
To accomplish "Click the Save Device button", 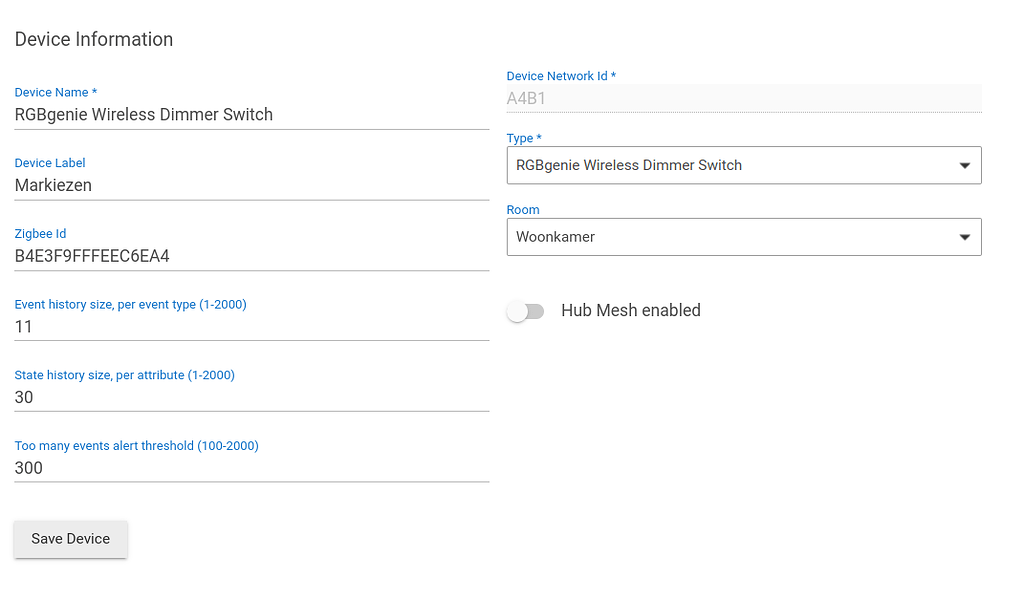I will coord(70,539).
